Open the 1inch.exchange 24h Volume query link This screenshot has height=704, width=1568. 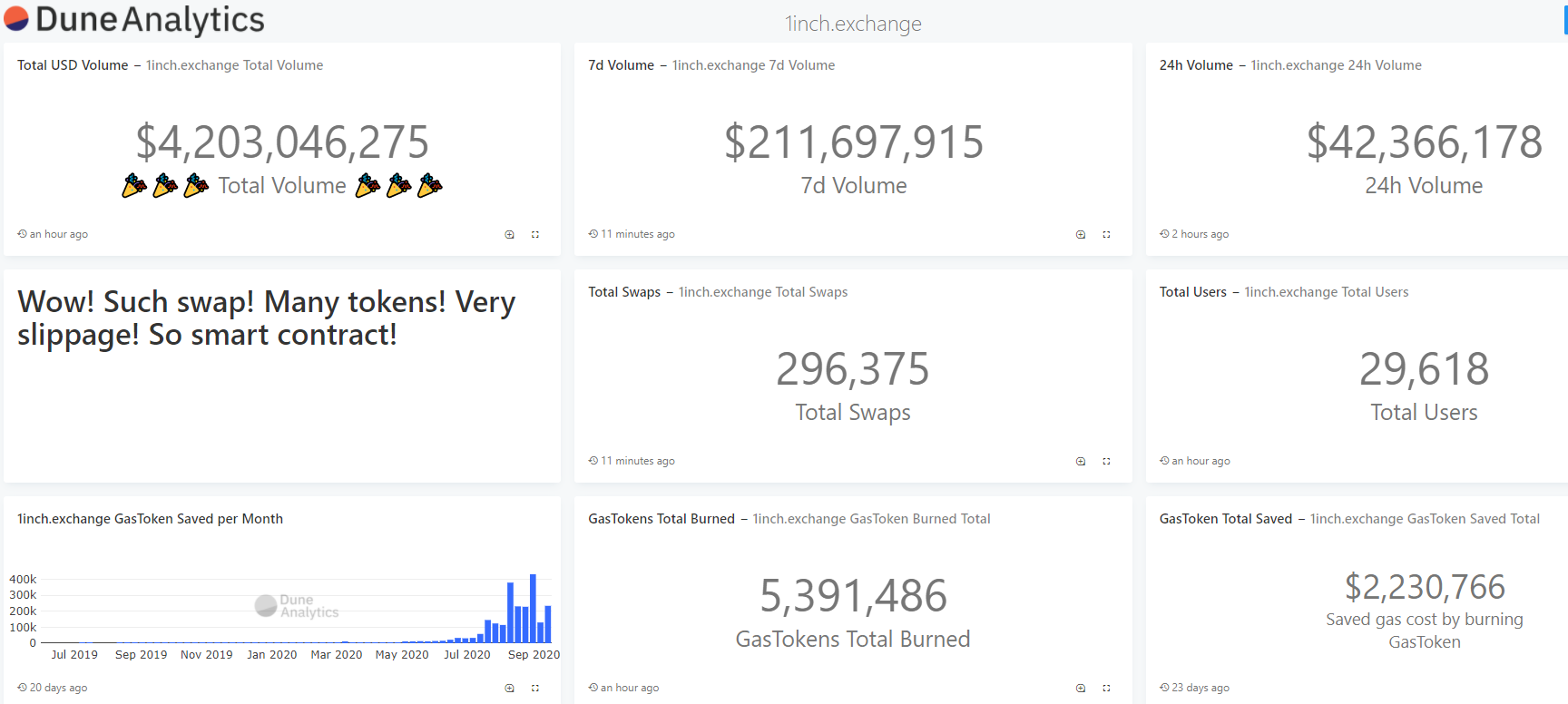tap(1336, 65)
